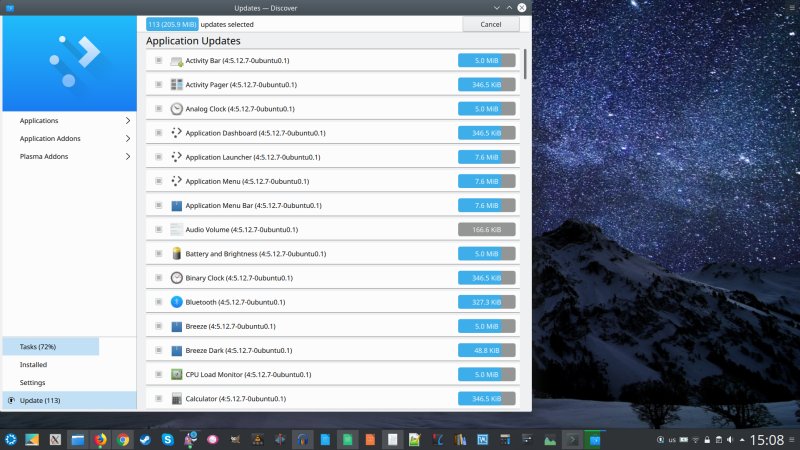Open Steam from the taskbar
The height and width of the screenshot is (450, 800).
145,439
